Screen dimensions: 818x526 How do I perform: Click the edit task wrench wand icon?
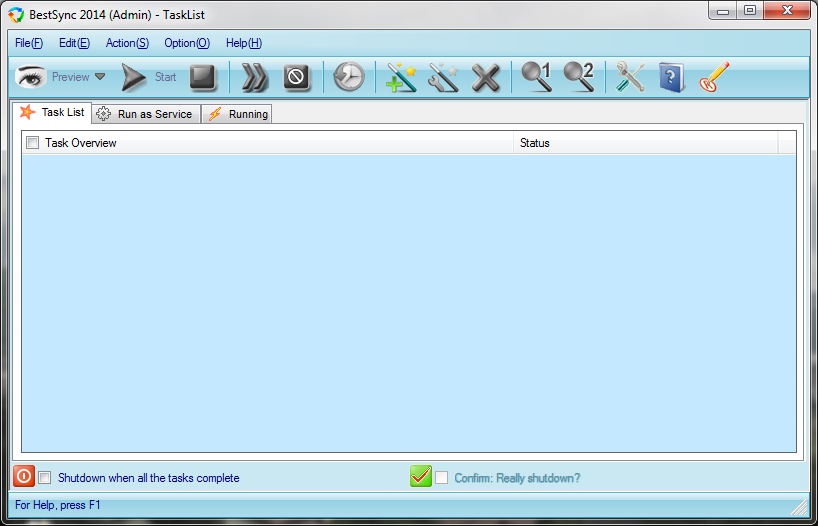point(443,77)
